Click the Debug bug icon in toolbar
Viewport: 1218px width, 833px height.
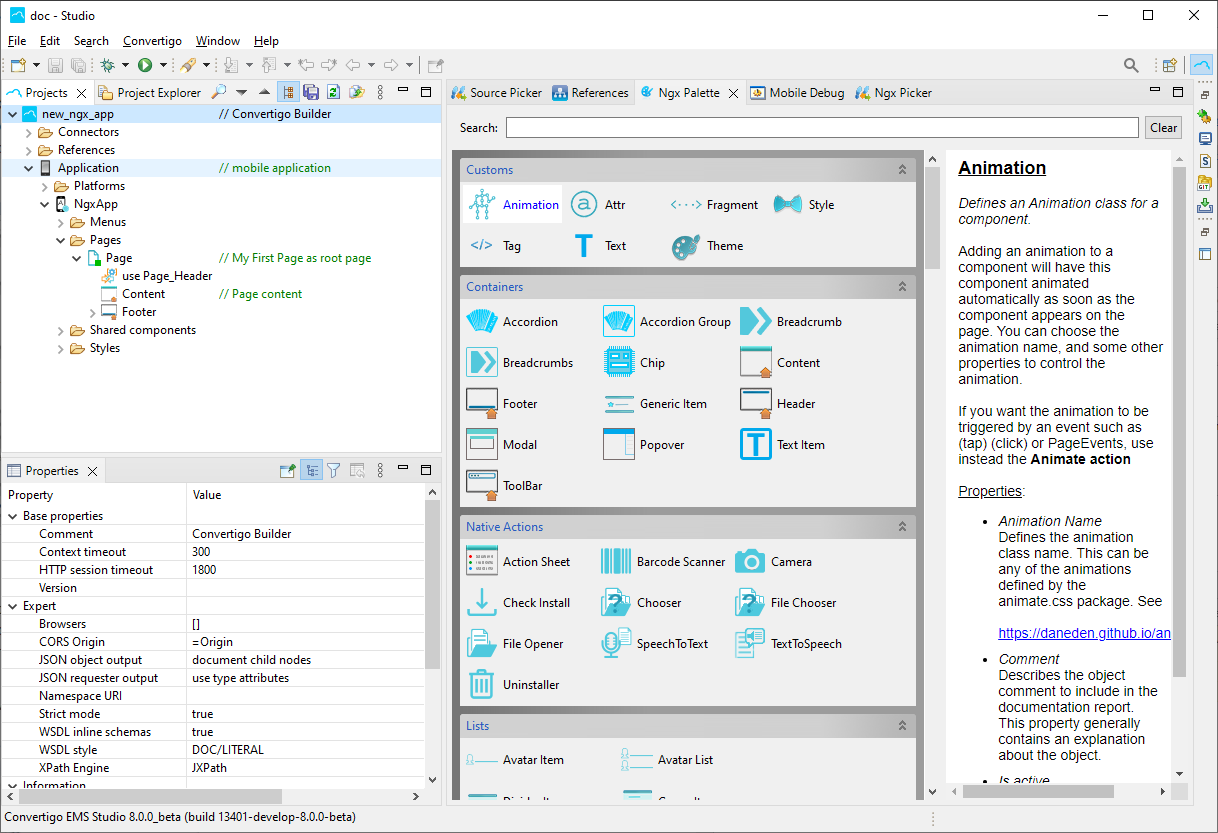click(107, 65)
